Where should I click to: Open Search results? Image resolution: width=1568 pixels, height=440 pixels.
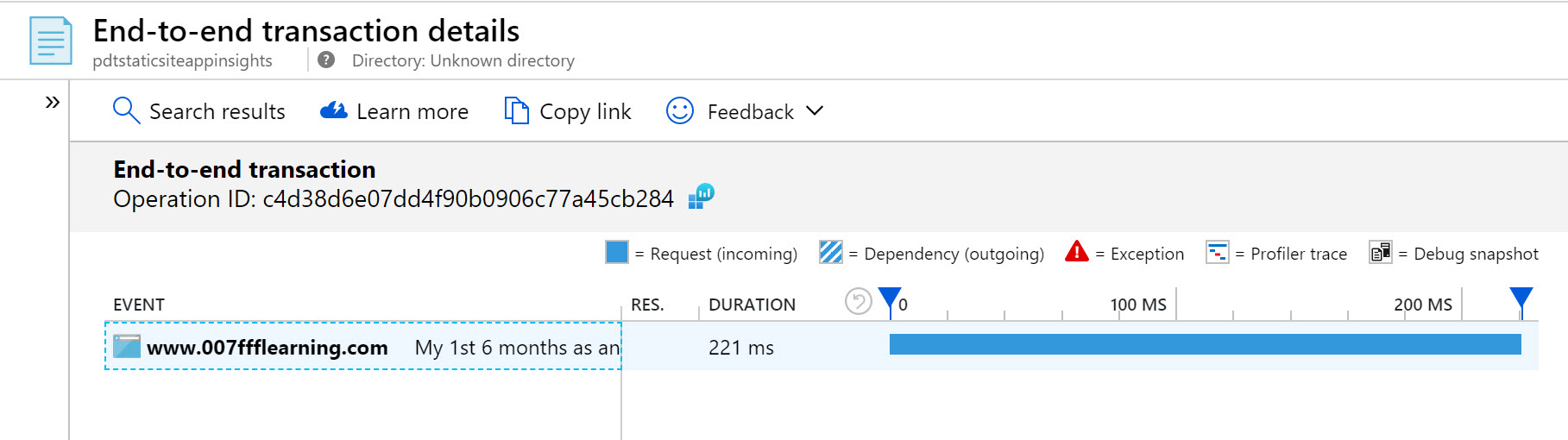(x=217, y=112)
